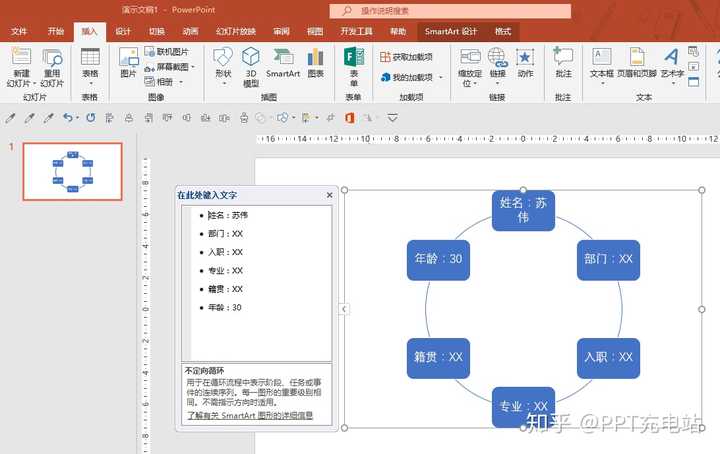720x454 pixels.
Task: Expand the Table (表格) dropdown arrow
Action: pyautogui.click(x=90, y=83)
